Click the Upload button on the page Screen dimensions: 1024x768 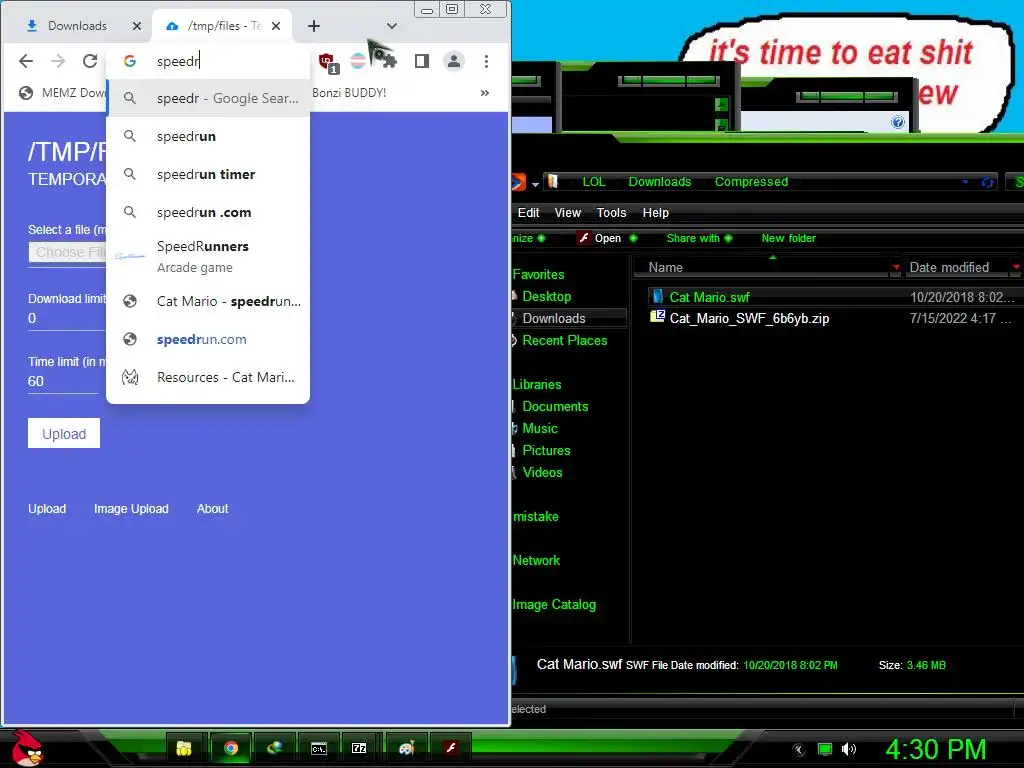tap(64, 434)
